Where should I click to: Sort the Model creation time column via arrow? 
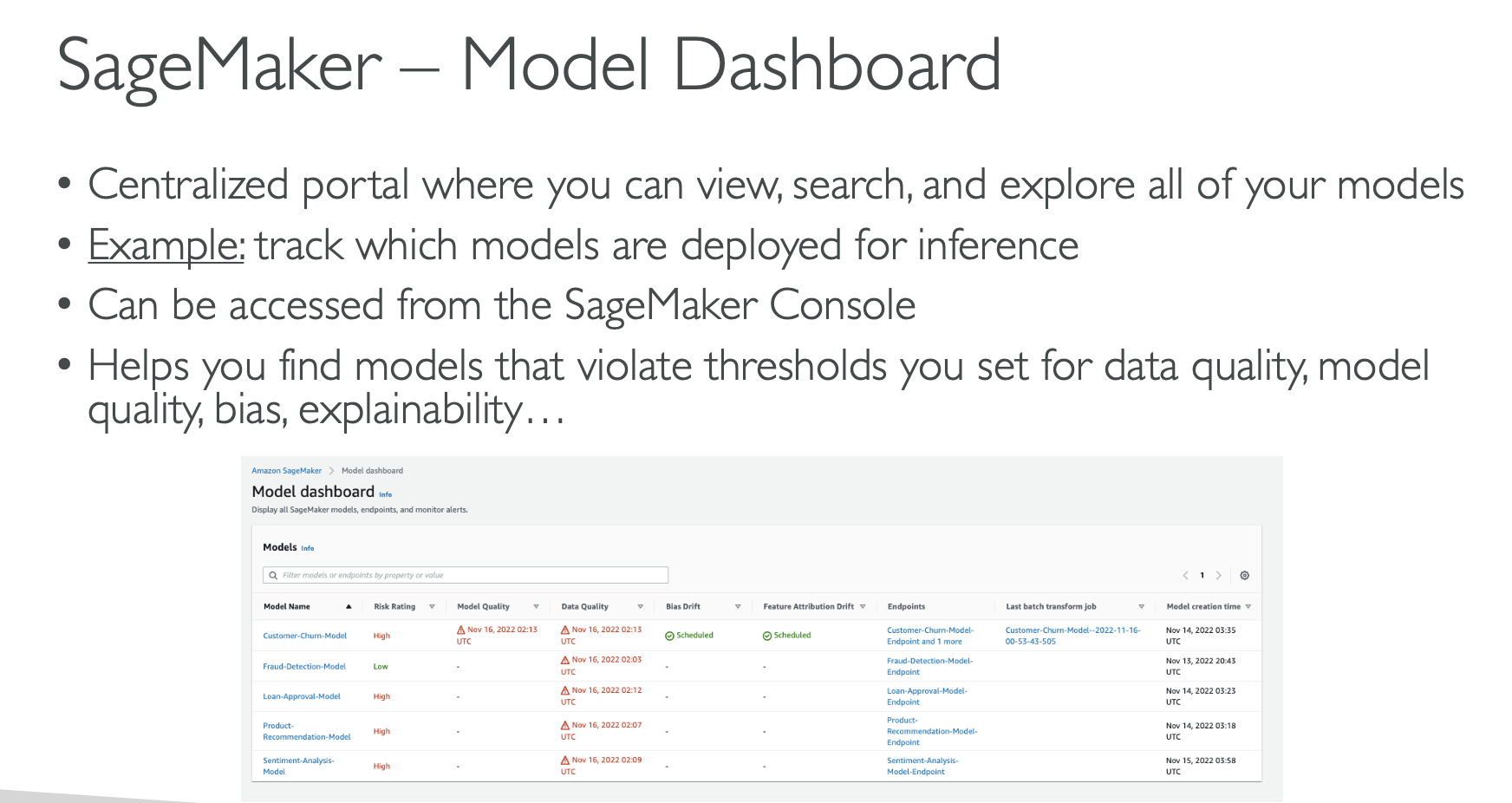coord(1248,606)
